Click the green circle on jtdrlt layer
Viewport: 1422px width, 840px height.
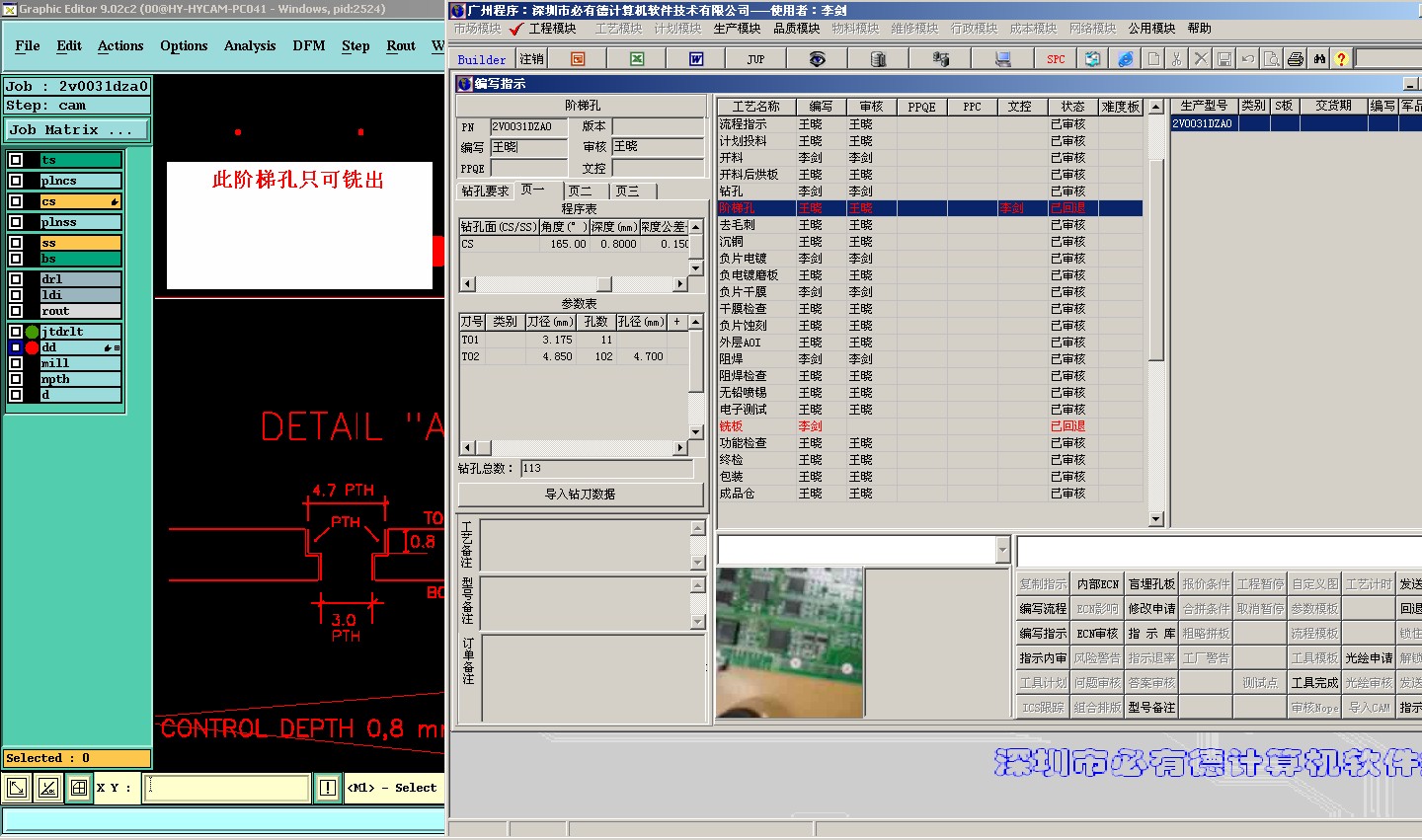[x=33, y=332]
